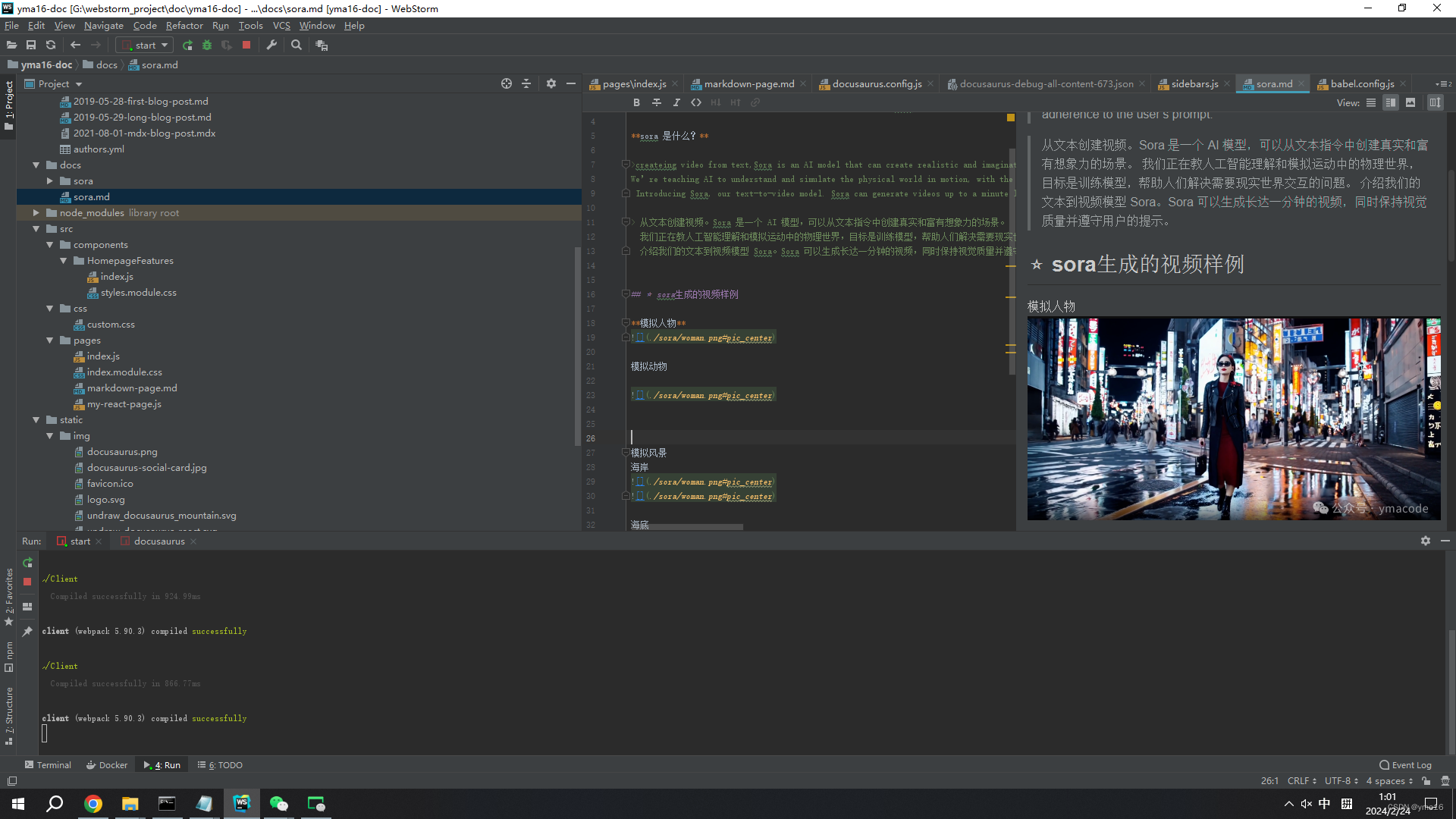1456x819 pixels.
Task: Open the hidden tabs list dropdown
Action: pyautogui.click(x=1443, y=84)
